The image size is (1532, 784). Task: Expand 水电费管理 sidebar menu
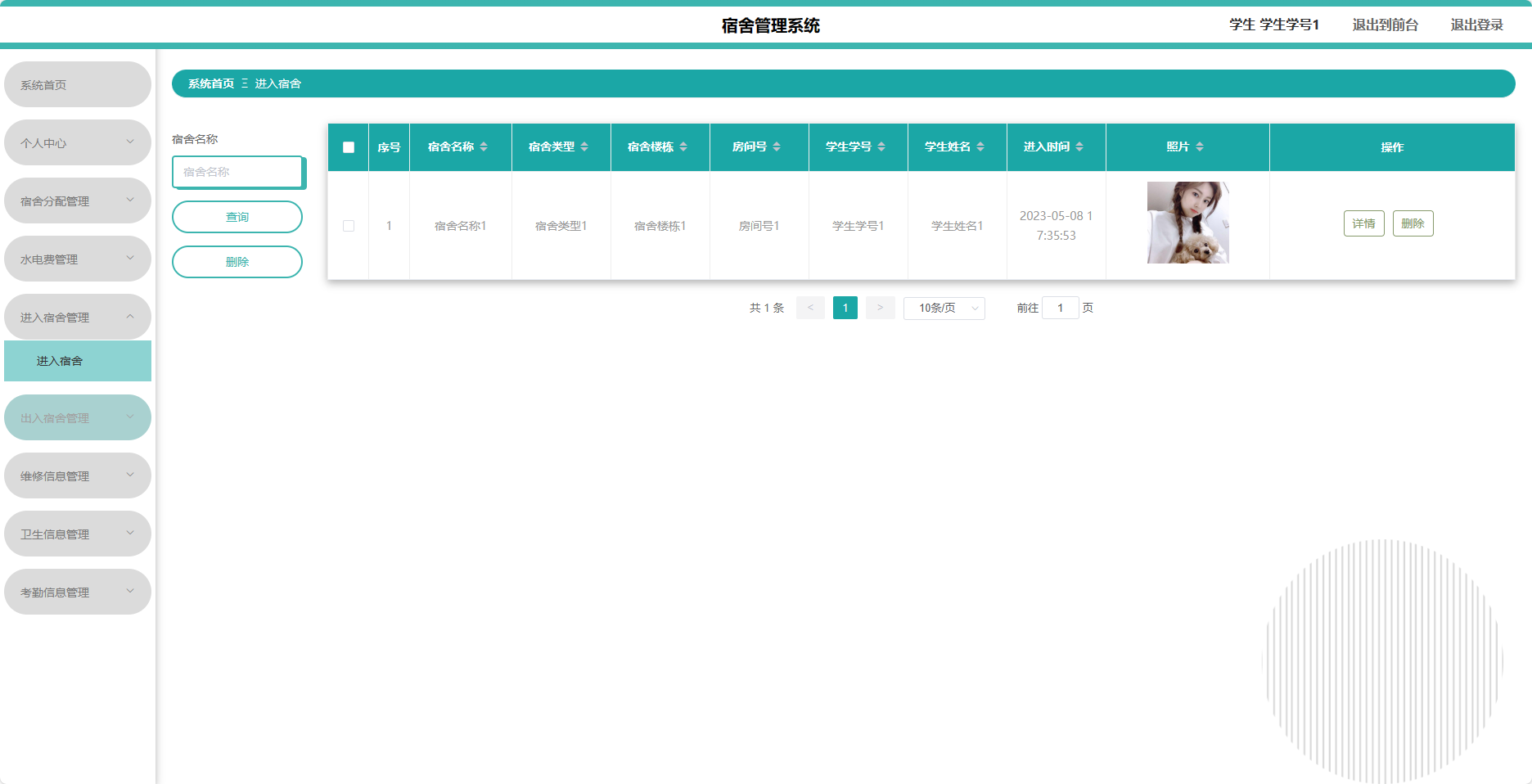(78, 259)
